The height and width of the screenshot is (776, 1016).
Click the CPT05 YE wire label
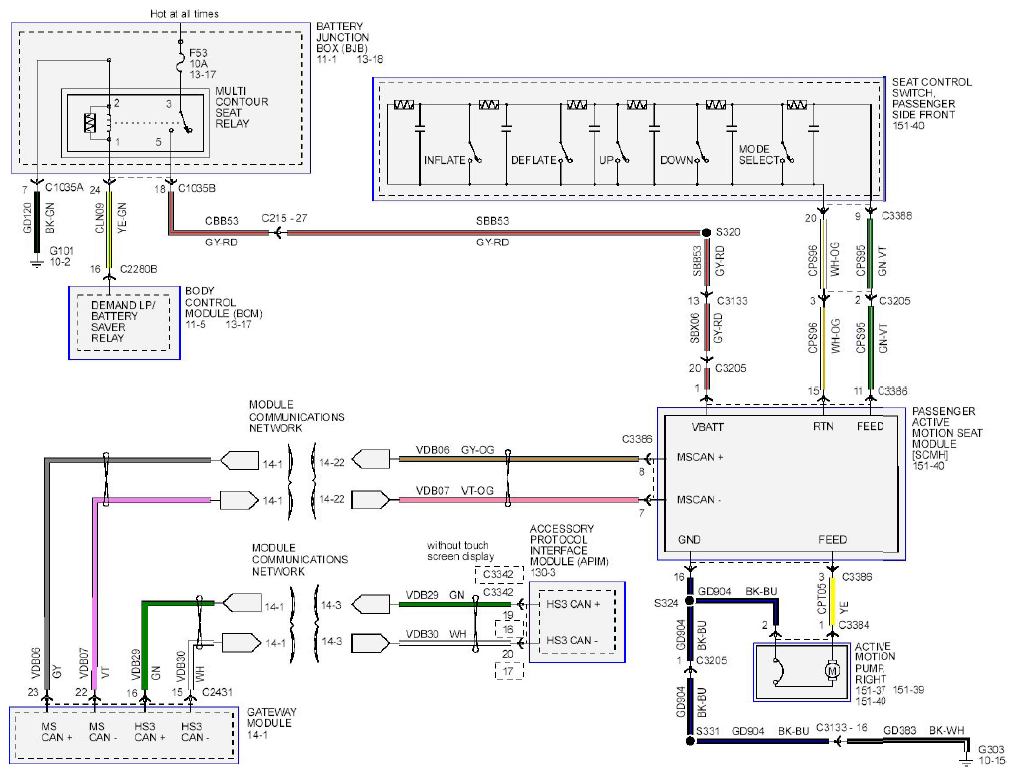[x=833, y=599]
